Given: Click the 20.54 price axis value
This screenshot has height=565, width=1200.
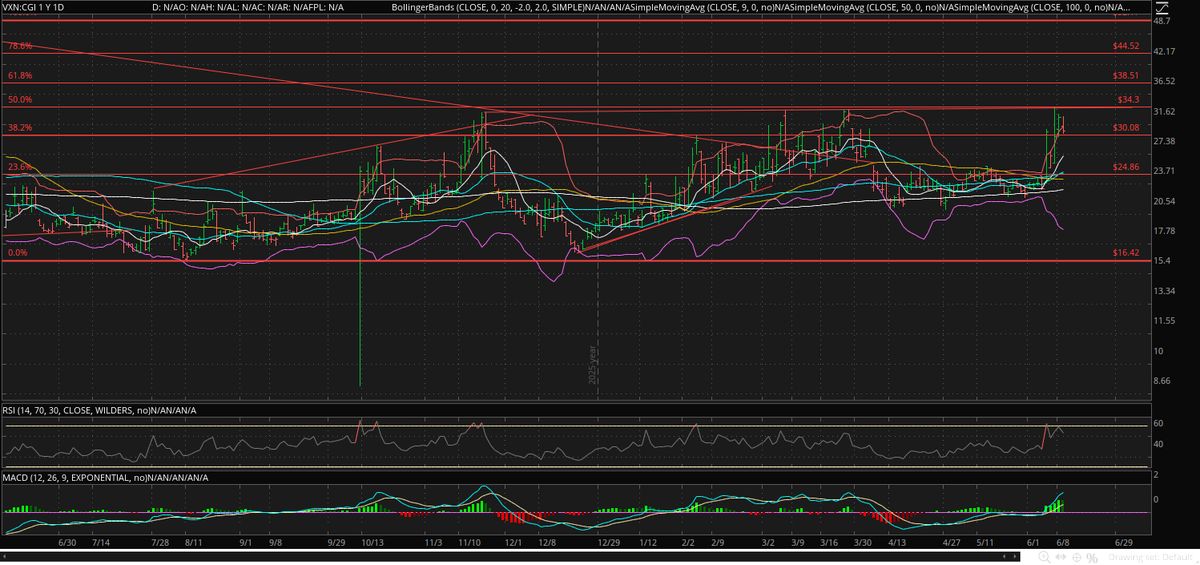Looking at the screenshot, I should pyautogui.click(x=1164, y=201).
